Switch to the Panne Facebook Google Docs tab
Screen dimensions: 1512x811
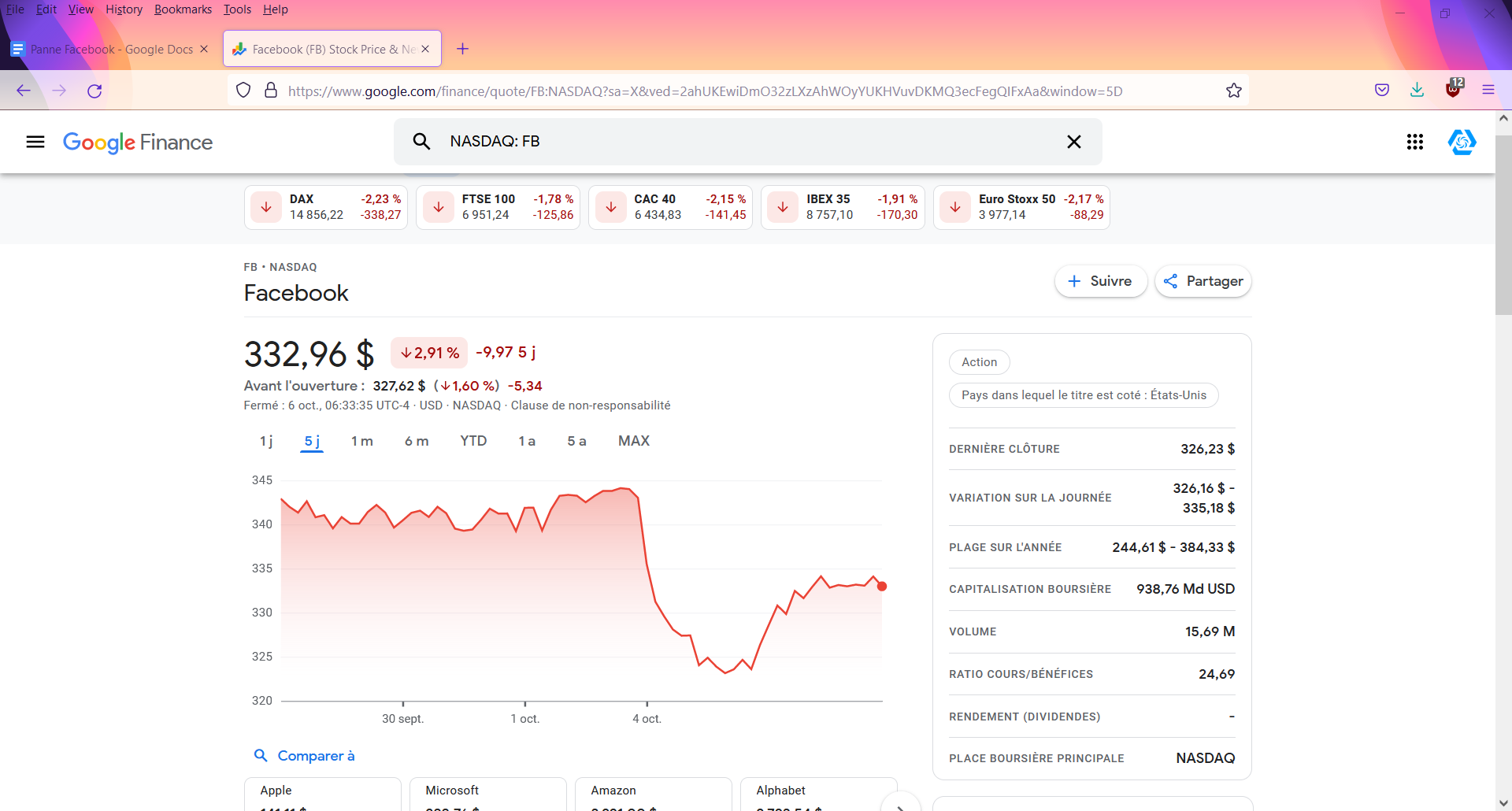(110, 49)
